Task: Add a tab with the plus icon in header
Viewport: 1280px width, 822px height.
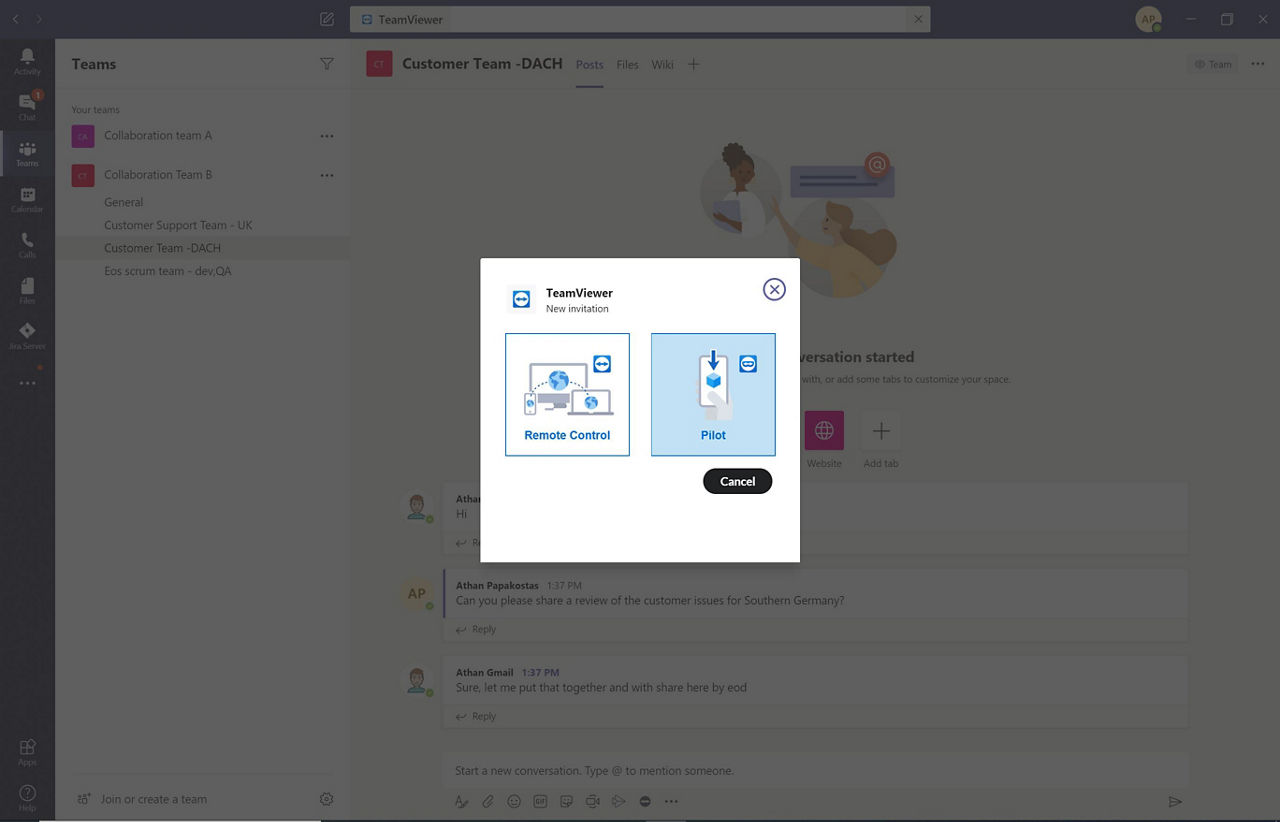Action: coord(693,64)
